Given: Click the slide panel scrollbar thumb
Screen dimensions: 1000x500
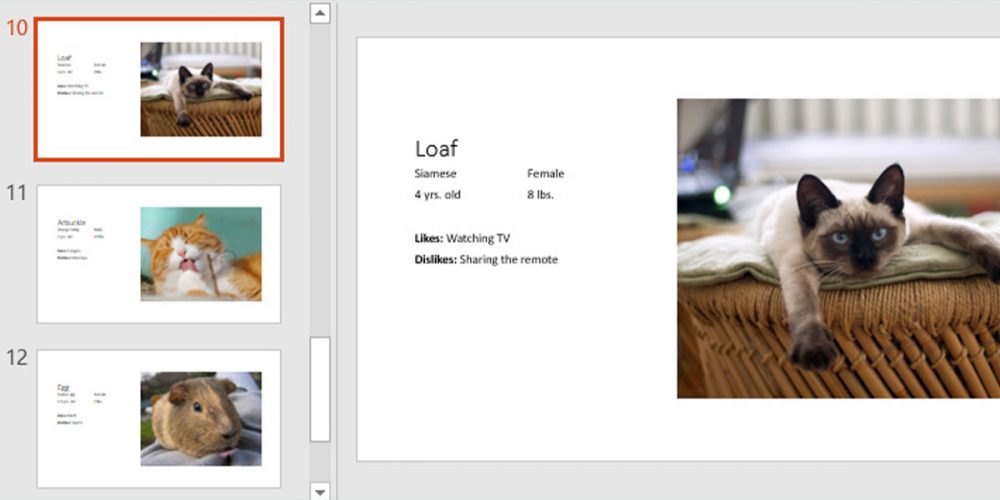Looking at the screenshot, I should [320, 388].
